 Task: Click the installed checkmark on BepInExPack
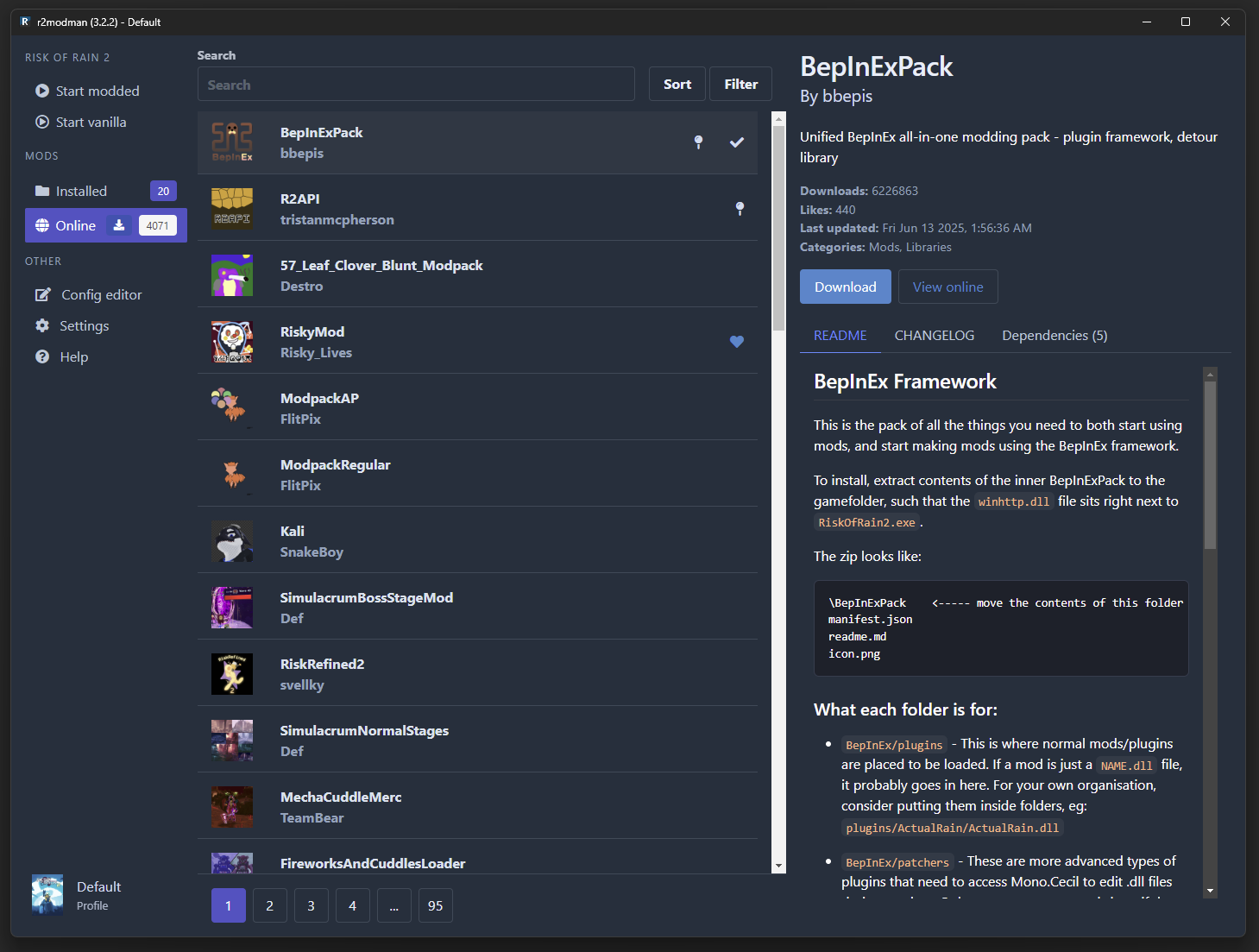pyautogui.click(x=736, y=142)
